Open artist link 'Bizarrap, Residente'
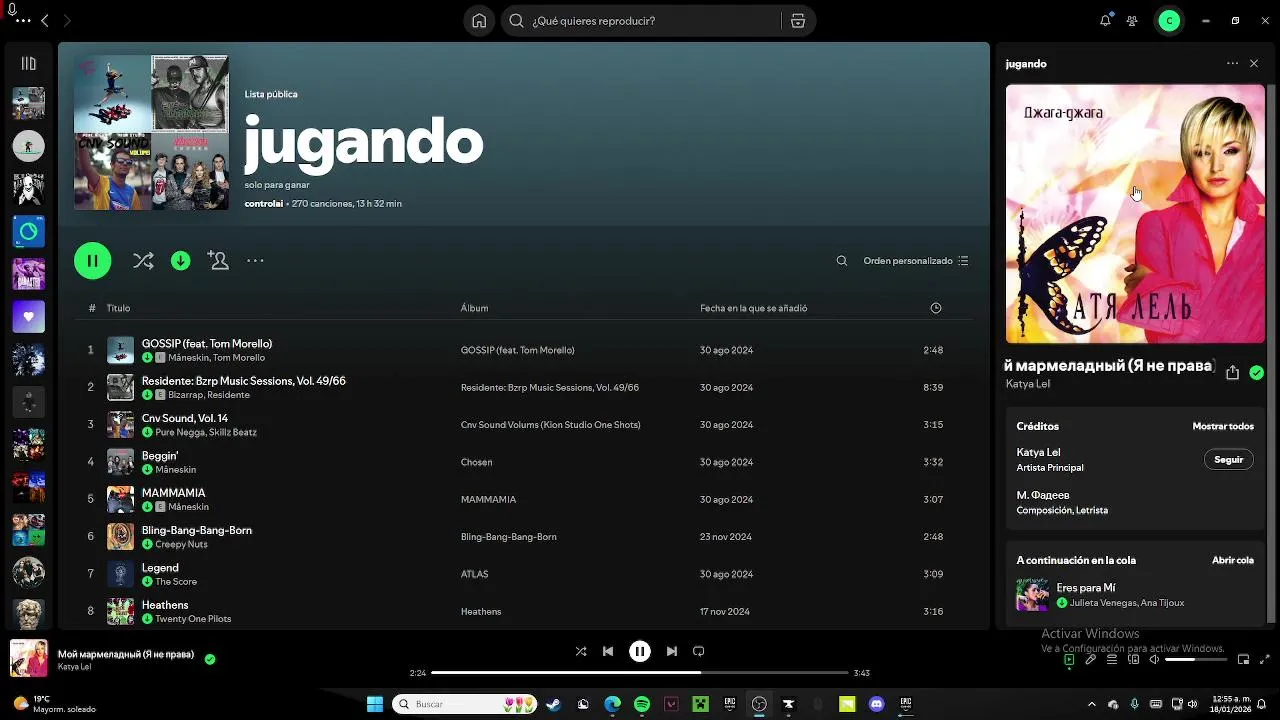This screenshot has height=720, width=1280. [x=209, y=395]
